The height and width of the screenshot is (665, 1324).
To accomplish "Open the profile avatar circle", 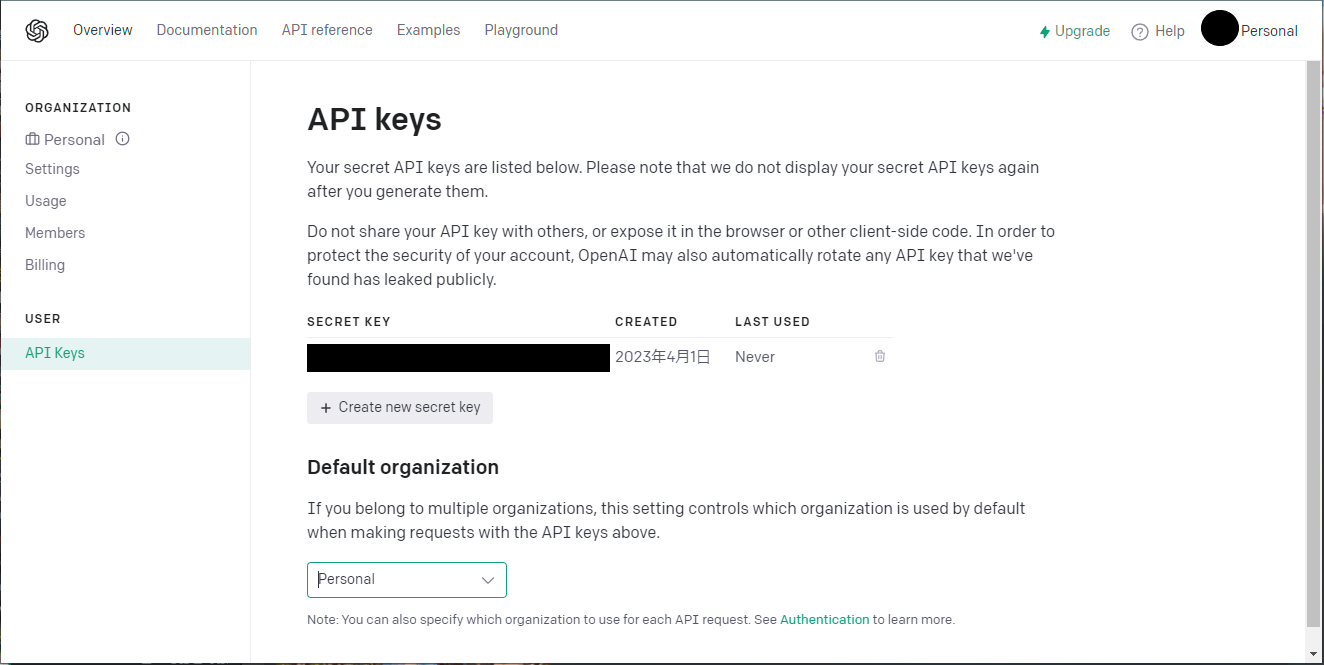I will pos(1219,28).
